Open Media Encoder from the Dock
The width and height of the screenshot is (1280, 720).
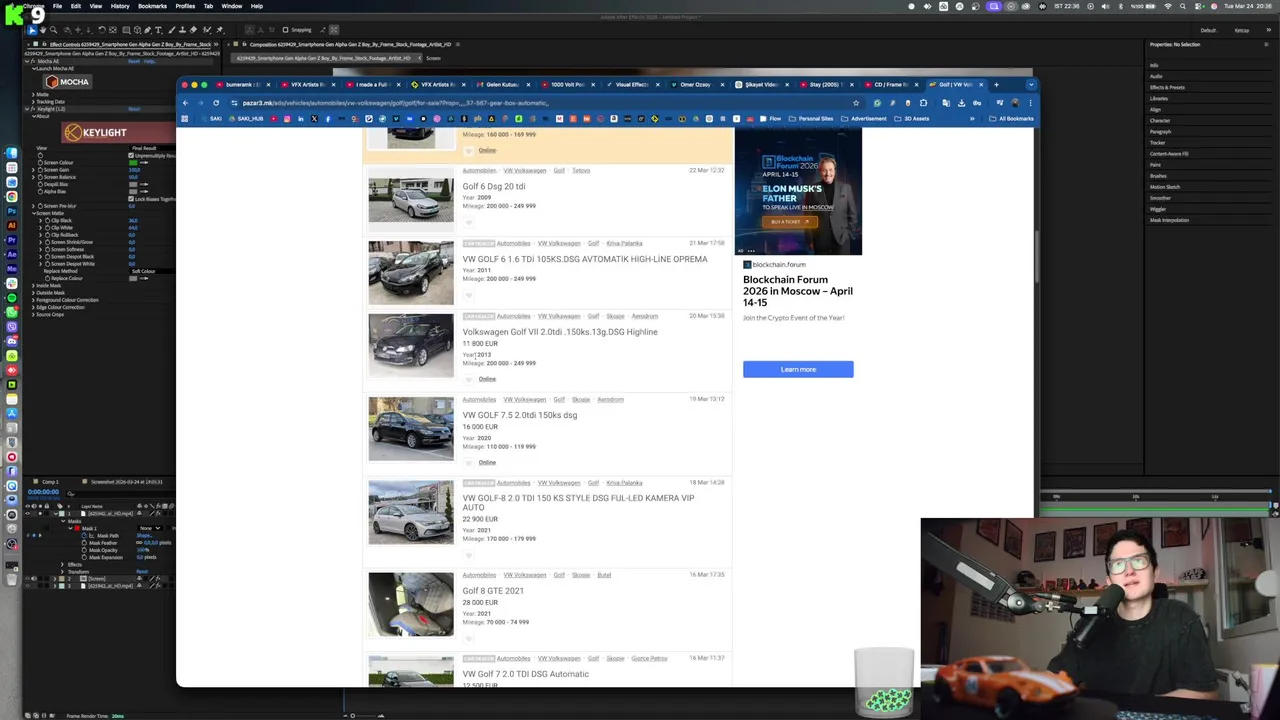click(x=12, y=268)
